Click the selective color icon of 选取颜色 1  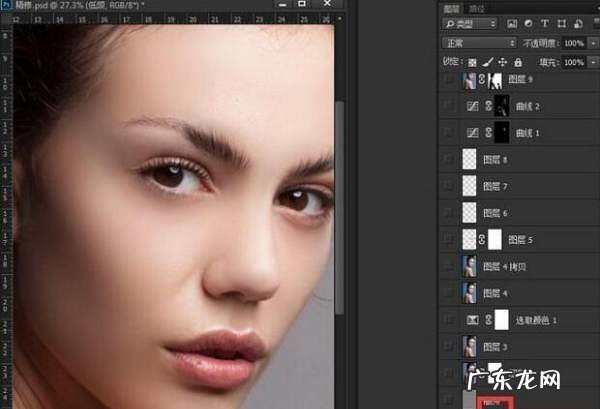coord(473,320)
